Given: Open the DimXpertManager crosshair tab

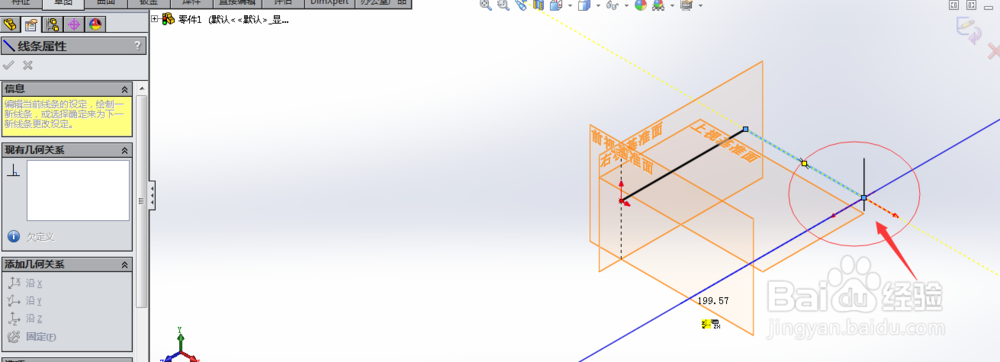Looking at the screenshot, I should point(74,25).
